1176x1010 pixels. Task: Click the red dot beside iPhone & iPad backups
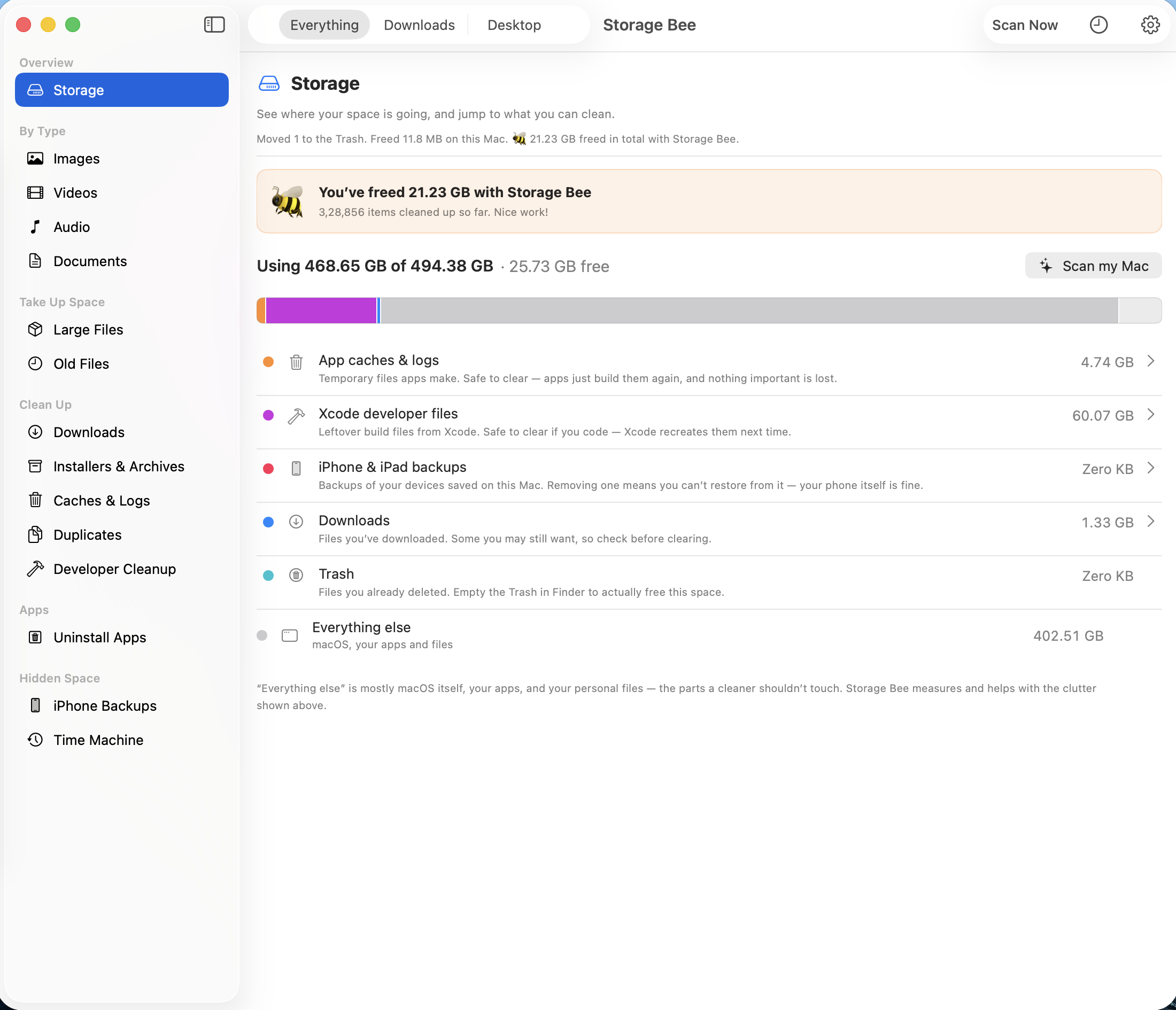(x=268, y=469)
